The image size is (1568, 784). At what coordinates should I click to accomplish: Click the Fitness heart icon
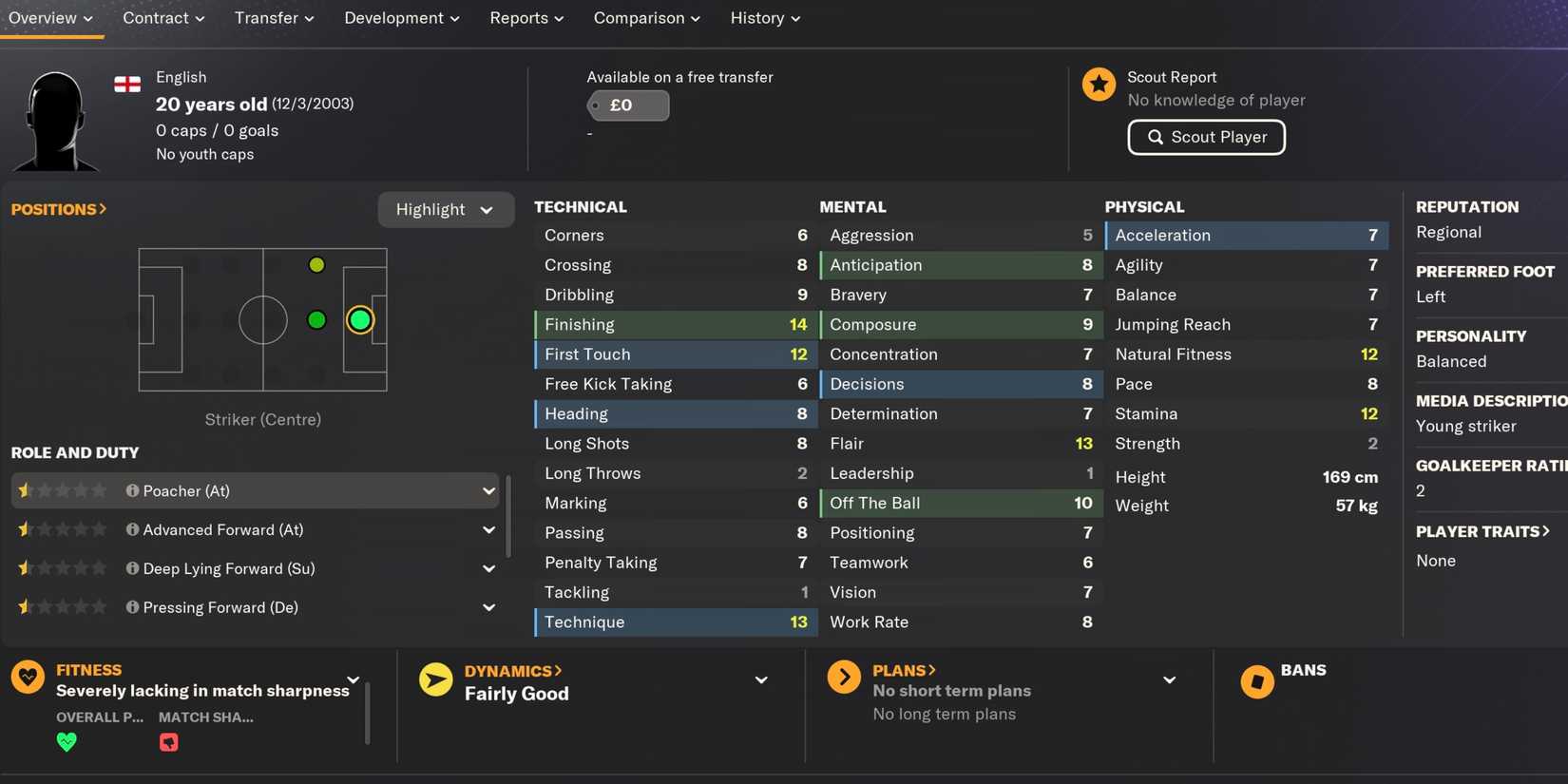pos(28,677)
